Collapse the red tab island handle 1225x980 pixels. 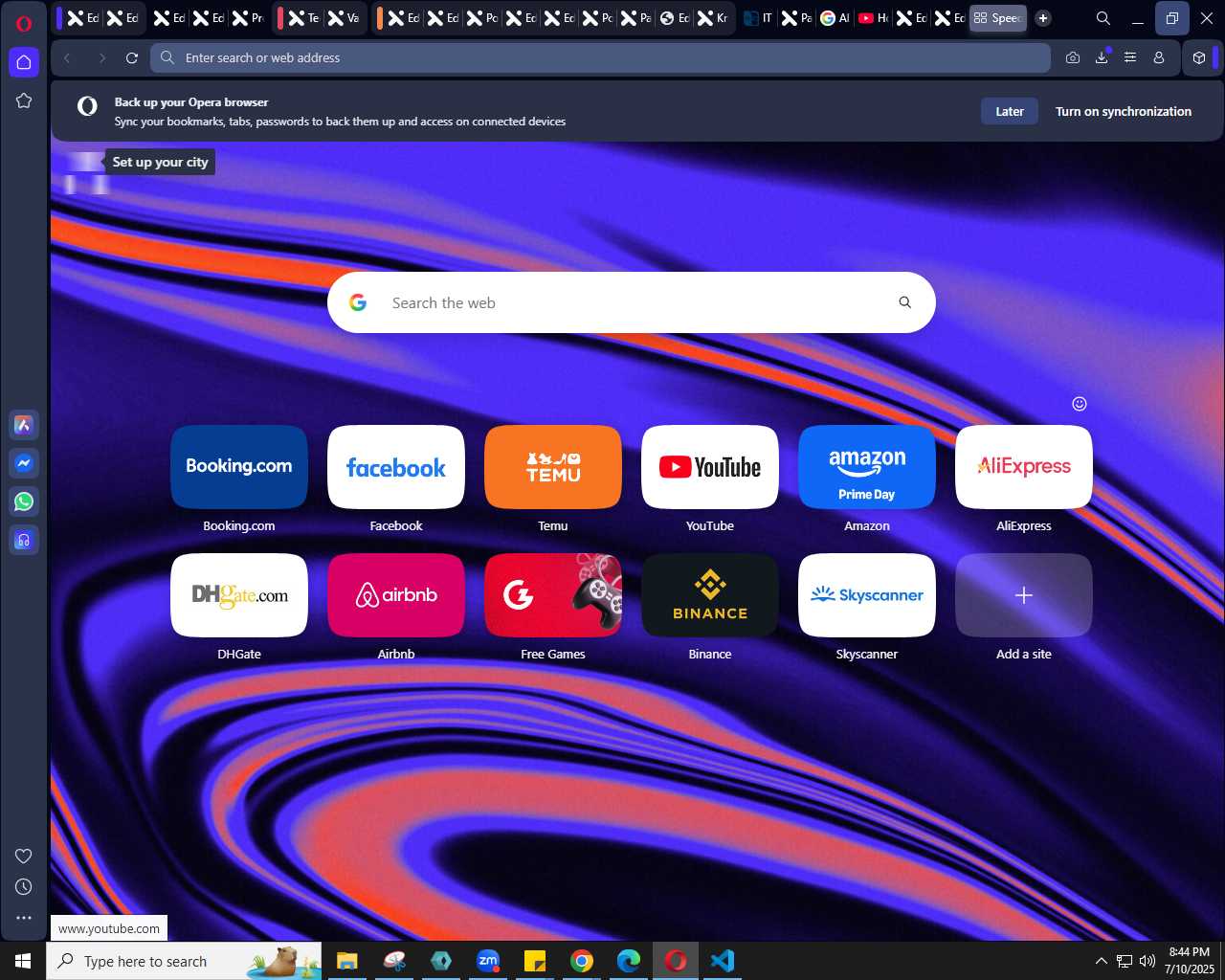tap(280, 17)
